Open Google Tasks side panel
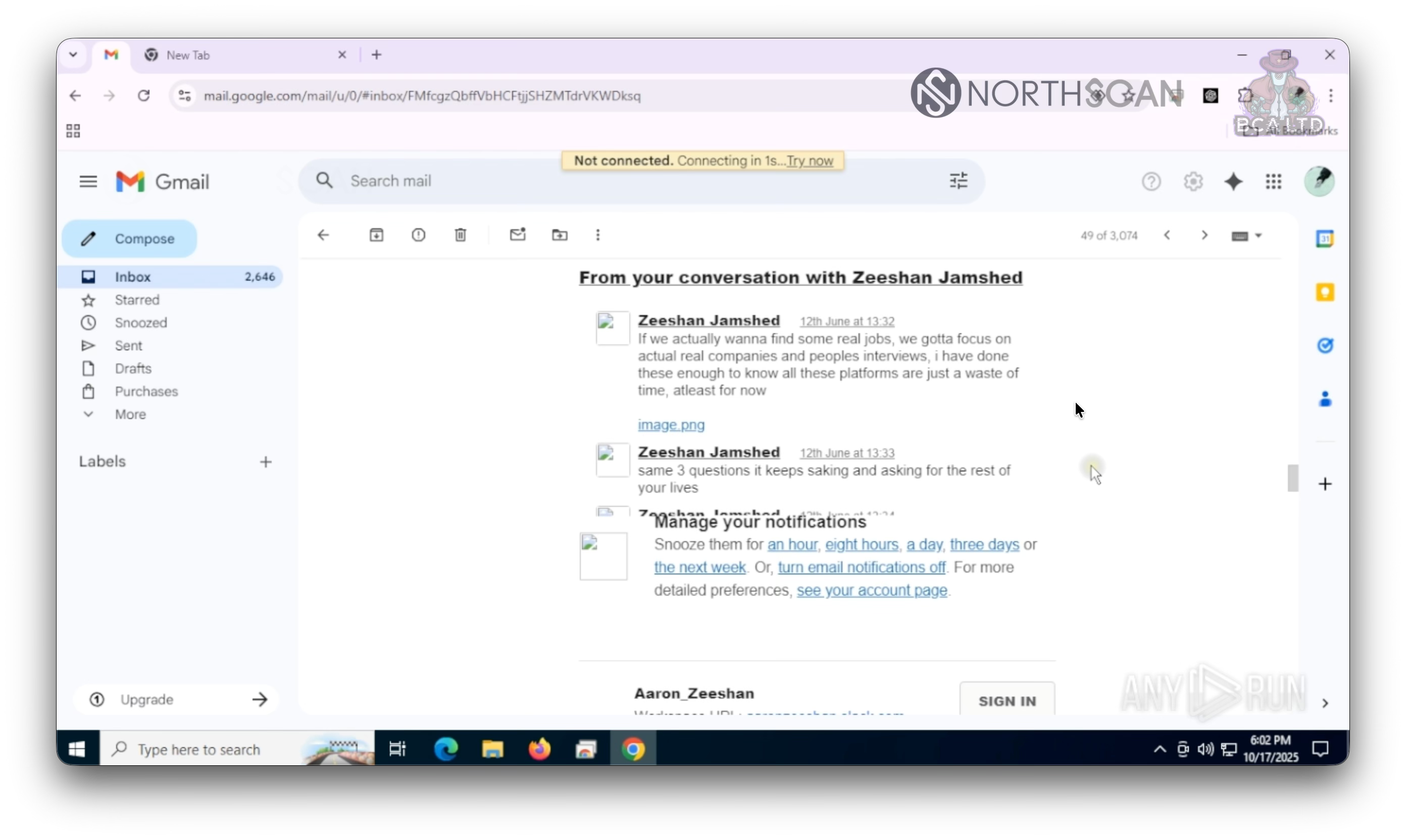 coord(1325,345)
